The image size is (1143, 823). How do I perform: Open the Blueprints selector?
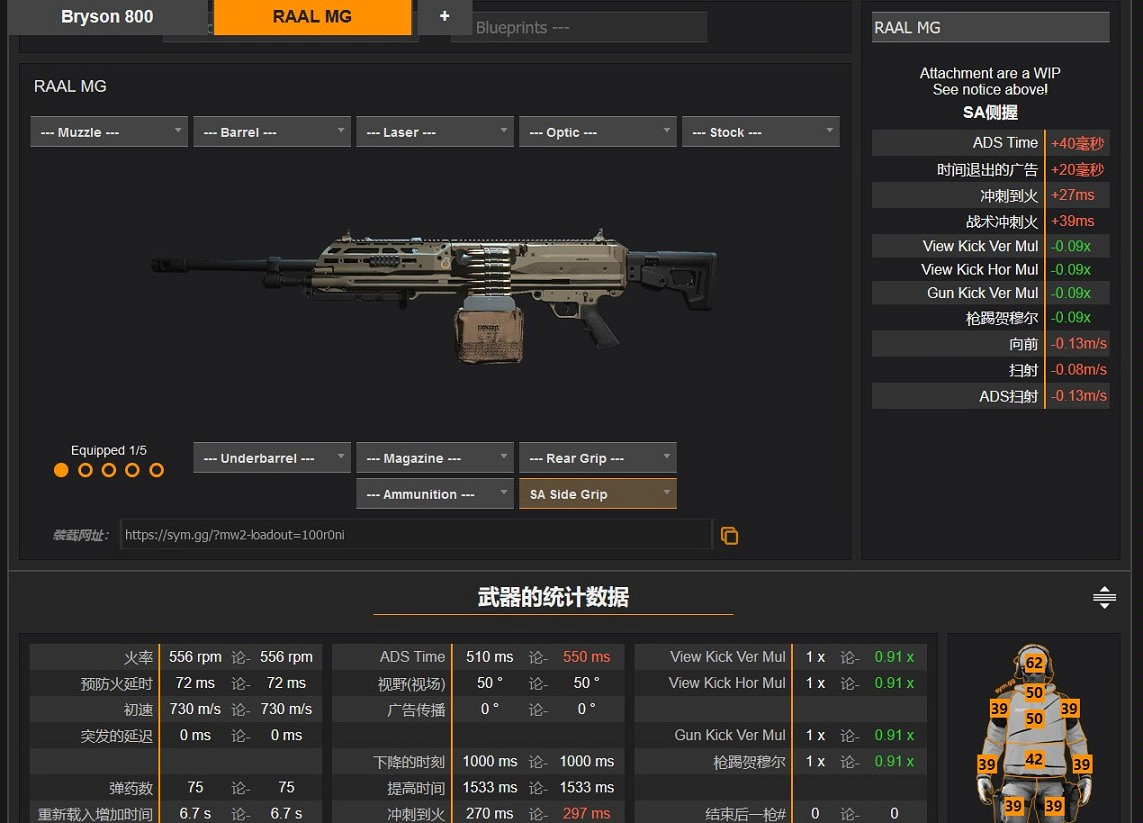coord(578,28)
